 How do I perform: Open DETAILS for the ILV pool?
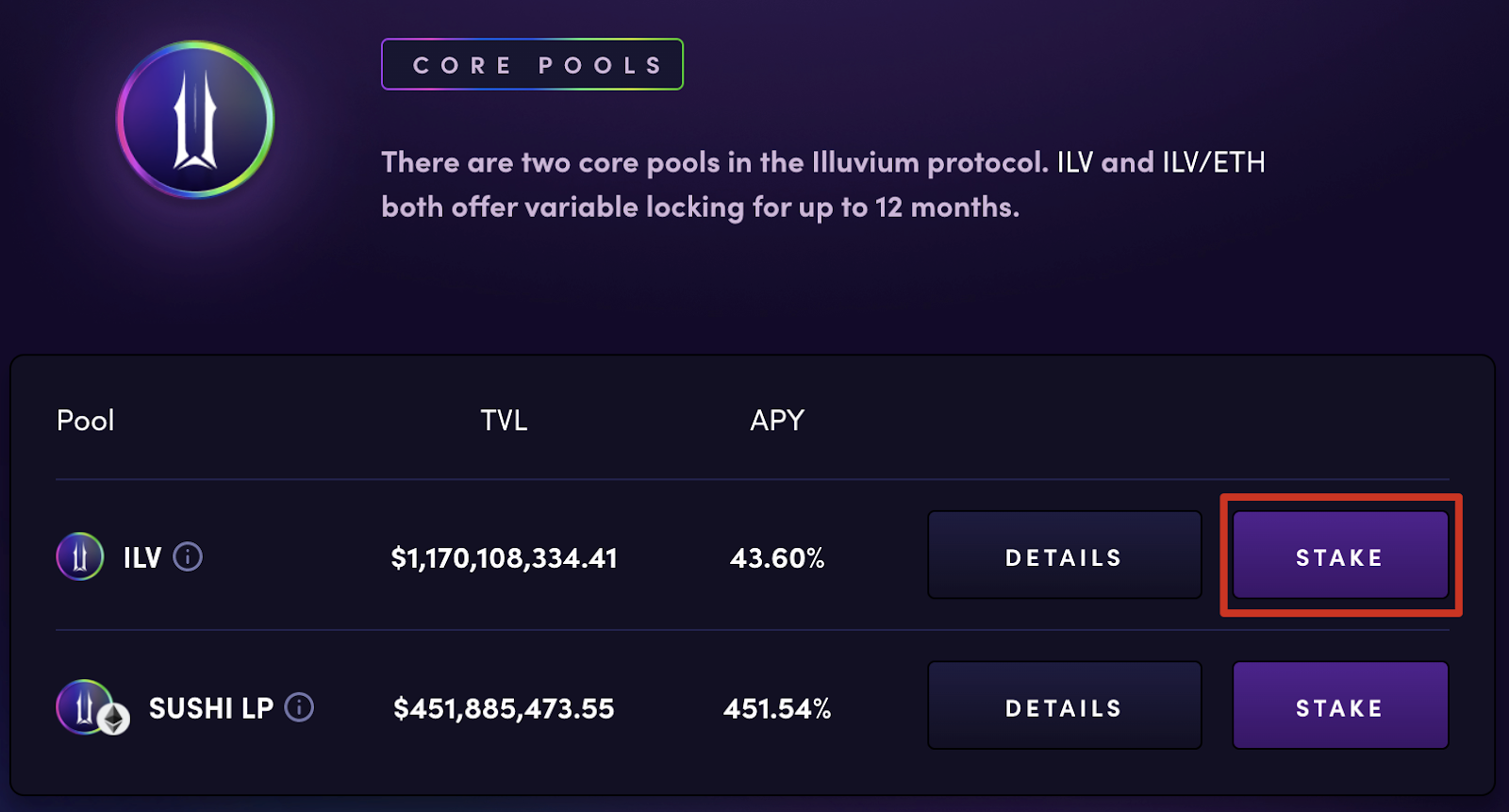[x=1064, y=555]
